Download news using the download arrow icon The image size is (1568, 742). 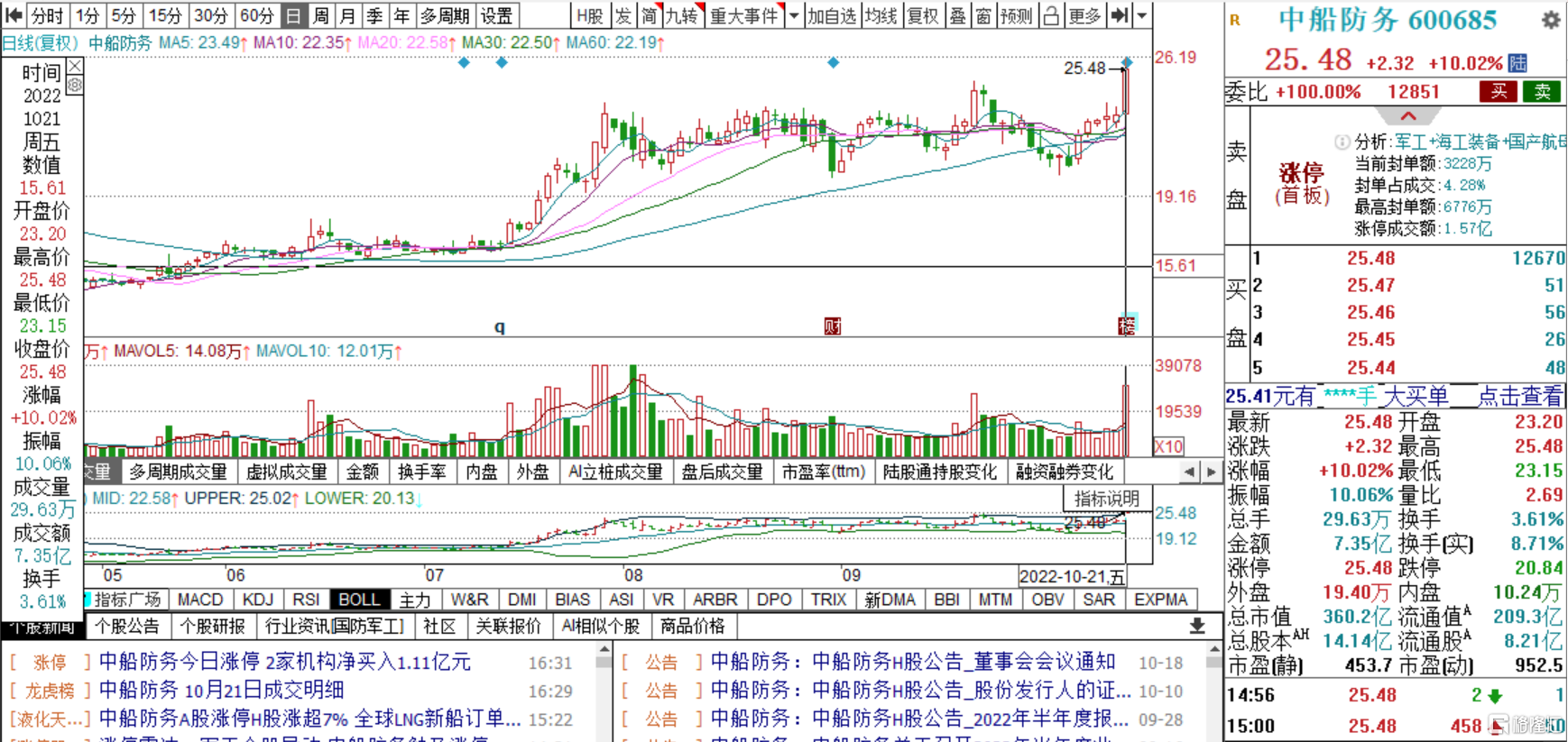point(1197,626)
